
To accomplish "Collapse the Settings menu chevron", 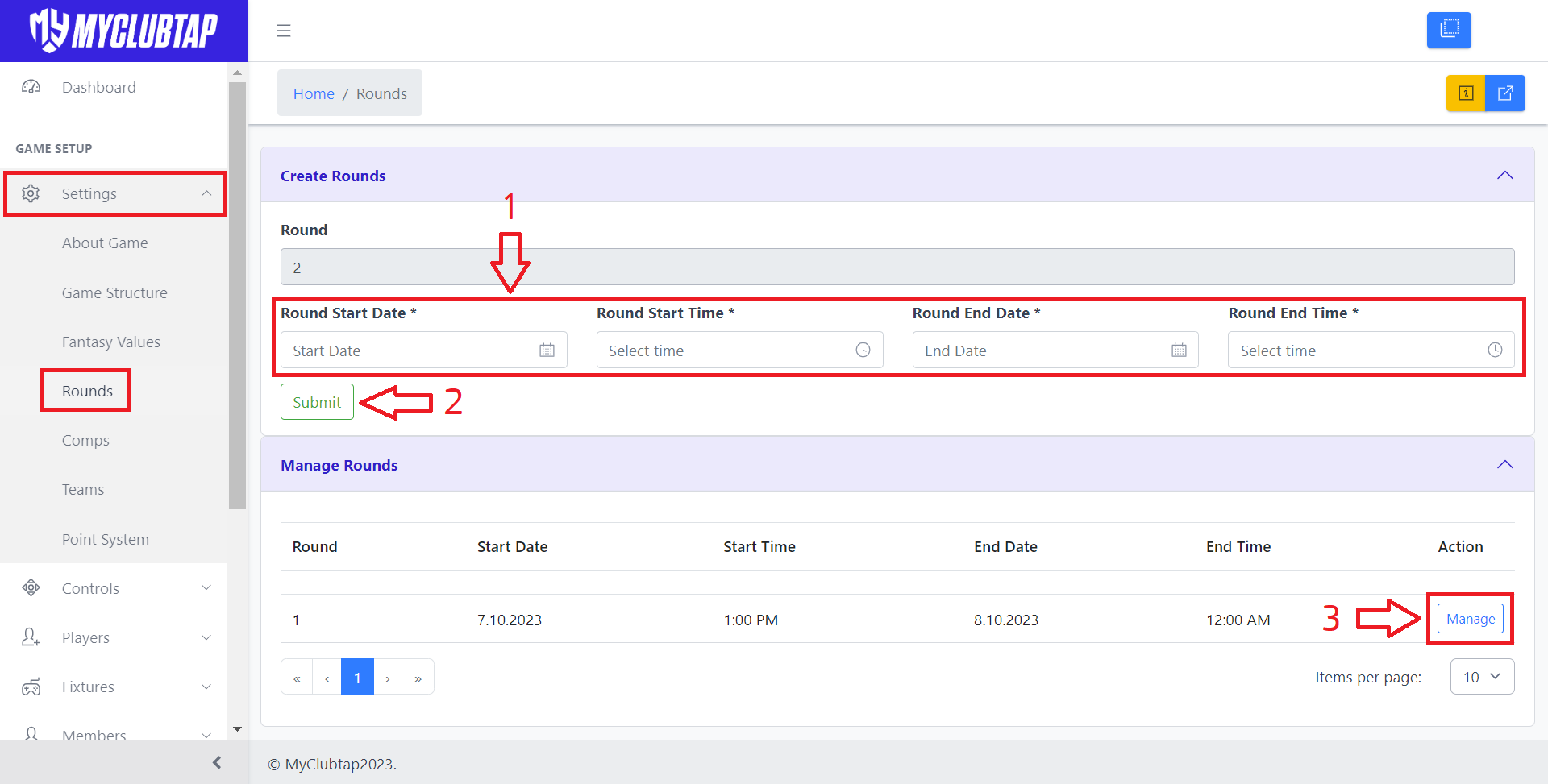I will [x=206, y=193].
